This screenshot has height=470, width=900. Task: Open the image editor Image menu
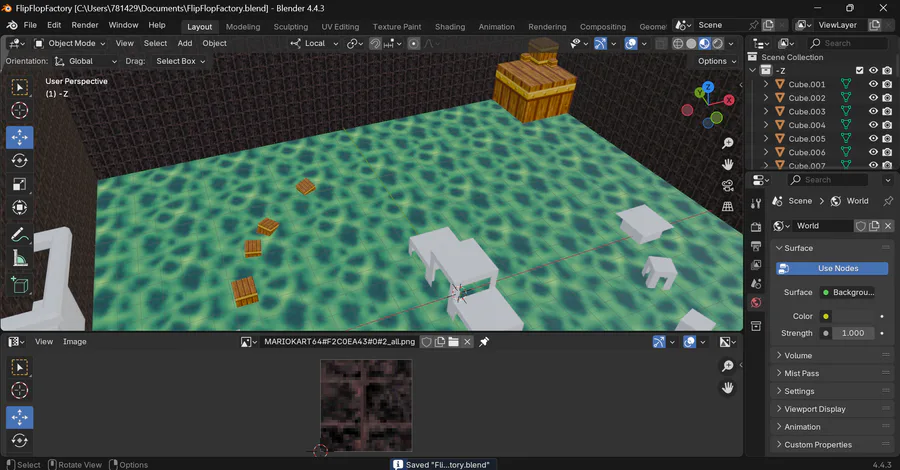pos(75,341)
